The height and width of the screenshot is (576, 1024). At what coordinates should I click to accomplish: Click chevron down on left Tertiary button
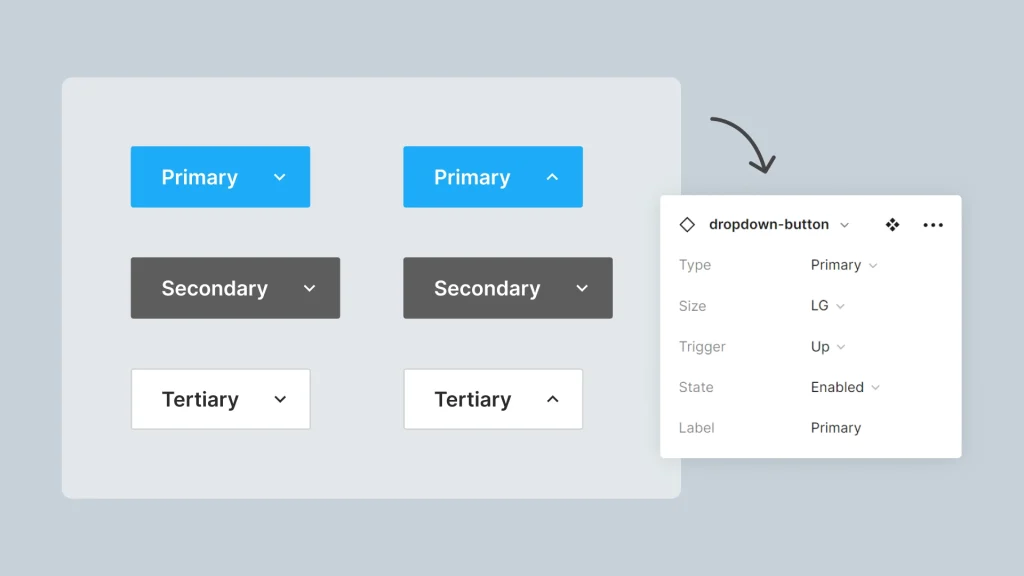(280, 400)
